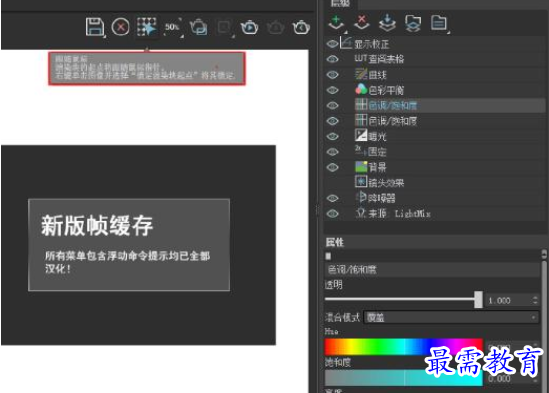Select the LUT 查阅表格 layer row
549x393 pixels.
click(x=434, y=59)
